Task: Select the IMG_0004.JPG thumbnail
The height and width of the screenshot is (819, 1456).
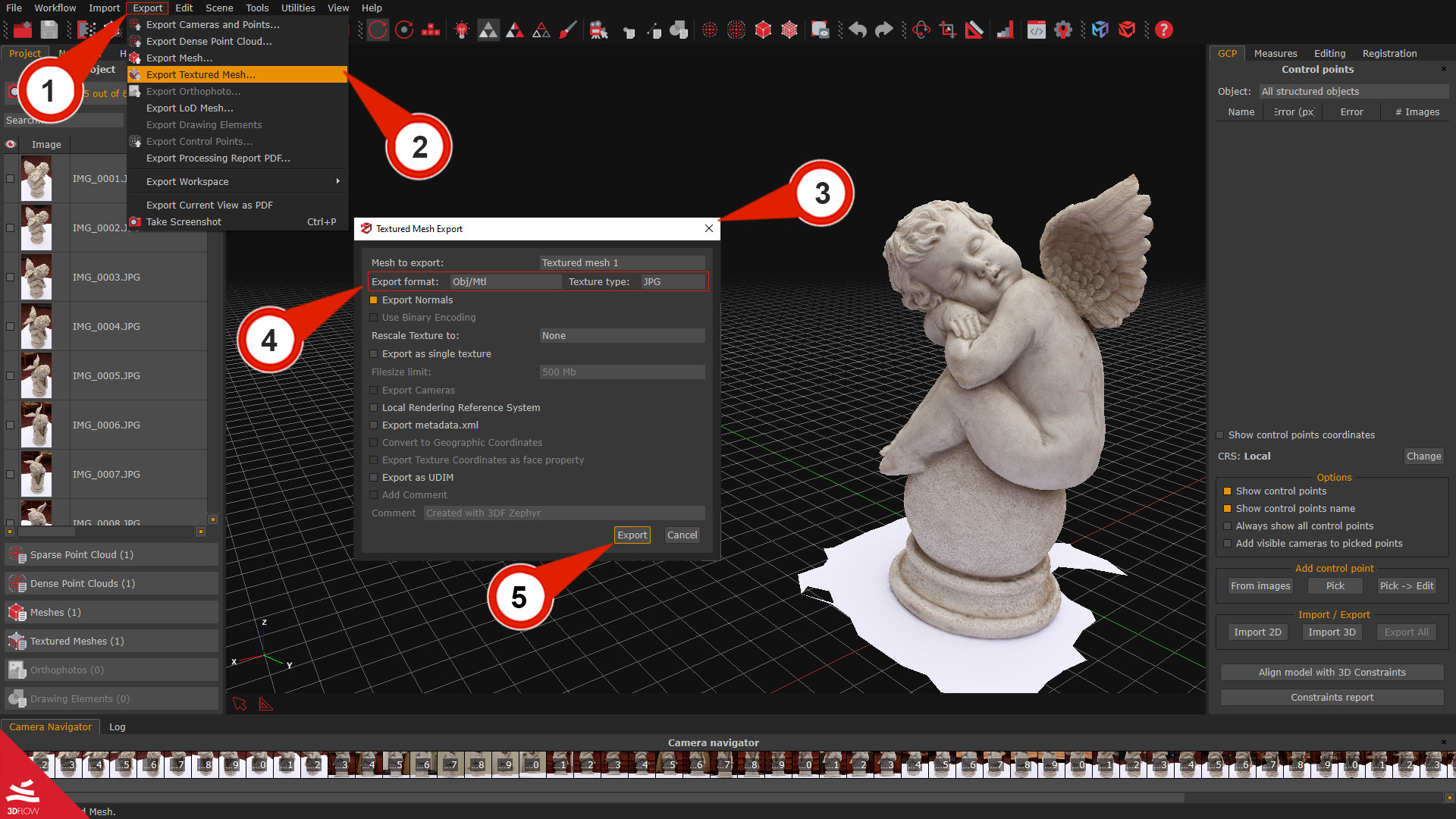Action: [x=36, y=326]
